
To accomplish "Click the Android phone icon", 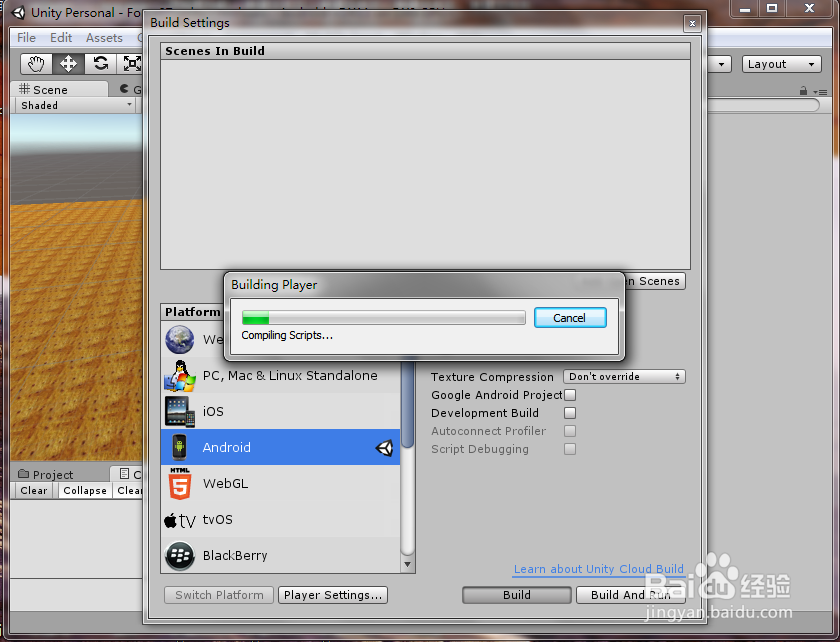I will (179, 447).
